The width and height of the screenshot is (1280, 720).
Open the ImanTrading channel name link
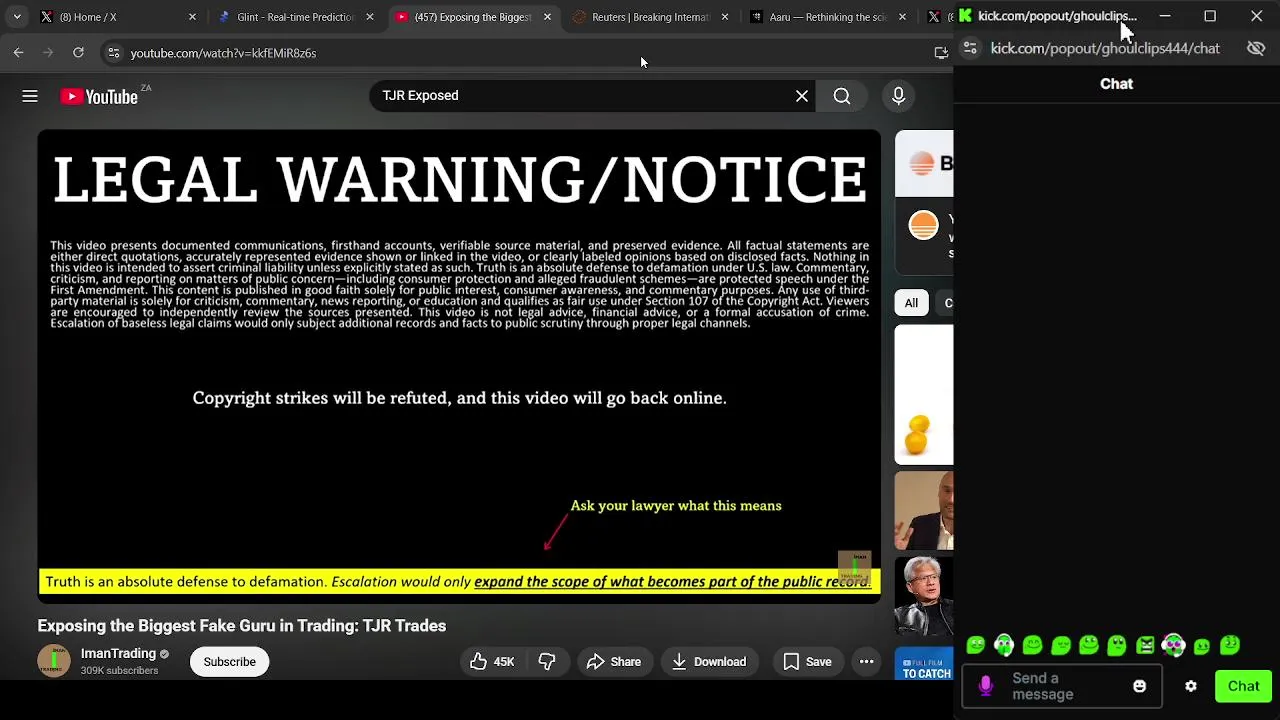tap(118, 653)
